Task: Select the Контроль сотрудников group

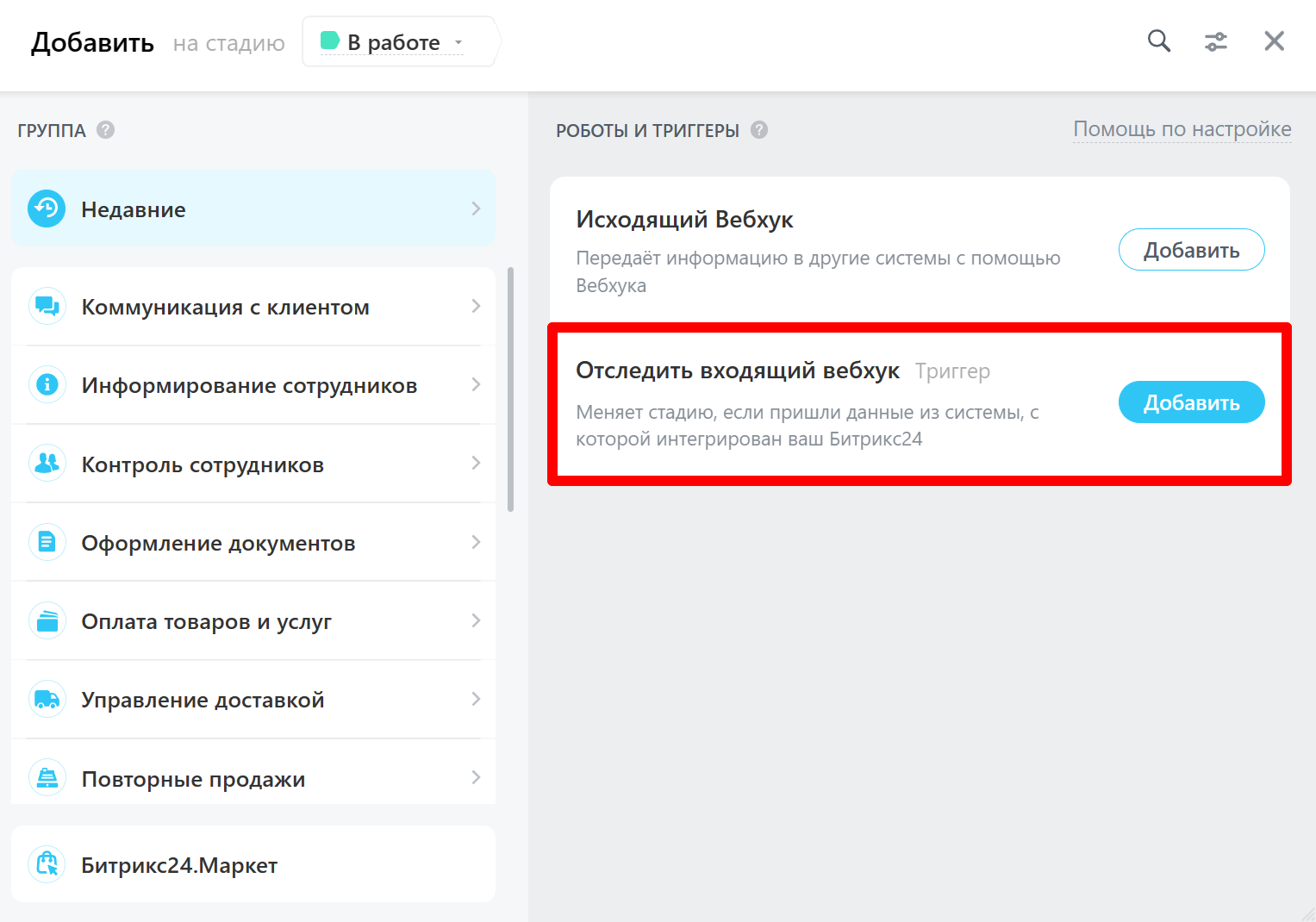Action: (203, 464)
